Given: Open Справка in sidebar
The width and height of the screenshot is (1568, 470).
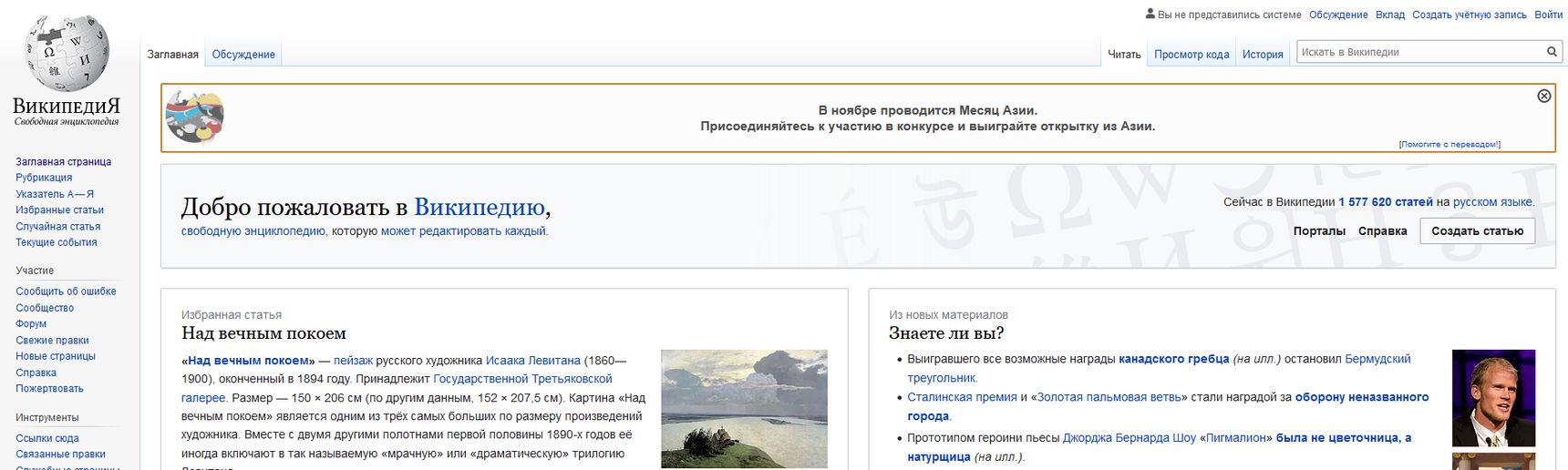Looking at the screenshot, I should [x=36, y=373].
